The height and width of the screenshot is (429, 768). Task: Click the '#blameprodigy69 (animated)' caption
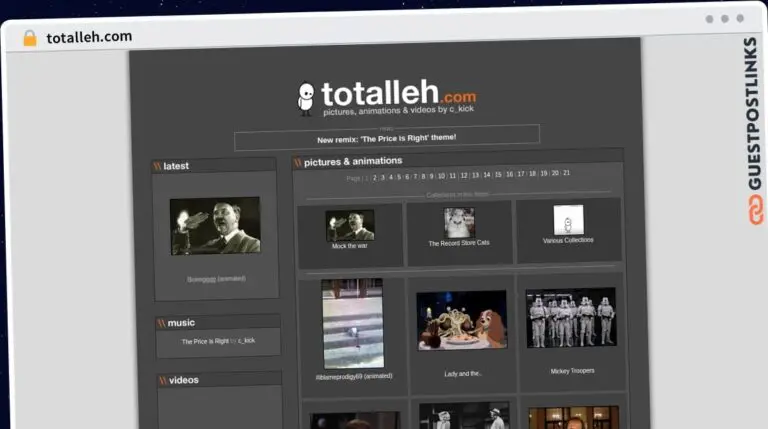[x=354, y=377]
